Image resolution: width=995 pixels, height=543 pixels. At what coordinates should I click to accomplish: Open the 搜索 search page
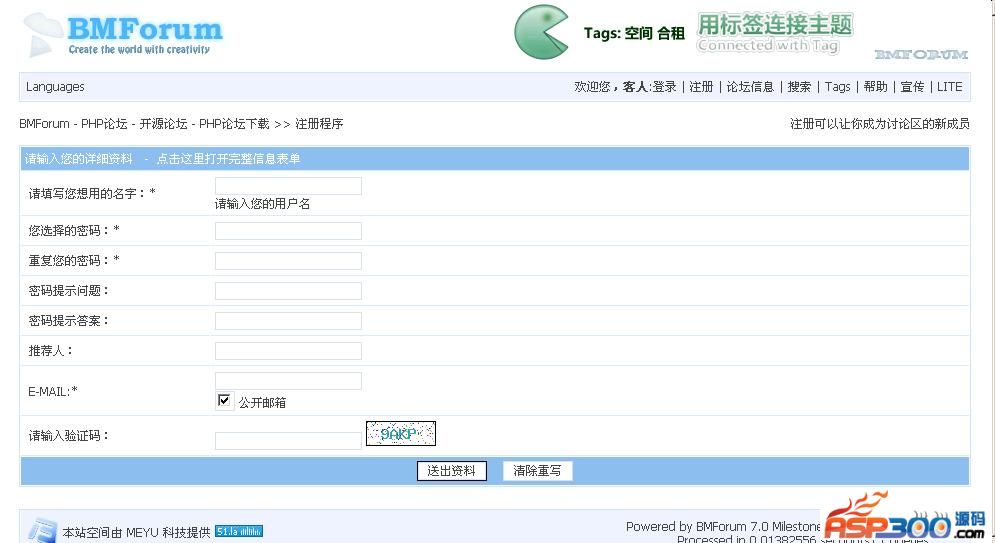[x=799, y=87]
